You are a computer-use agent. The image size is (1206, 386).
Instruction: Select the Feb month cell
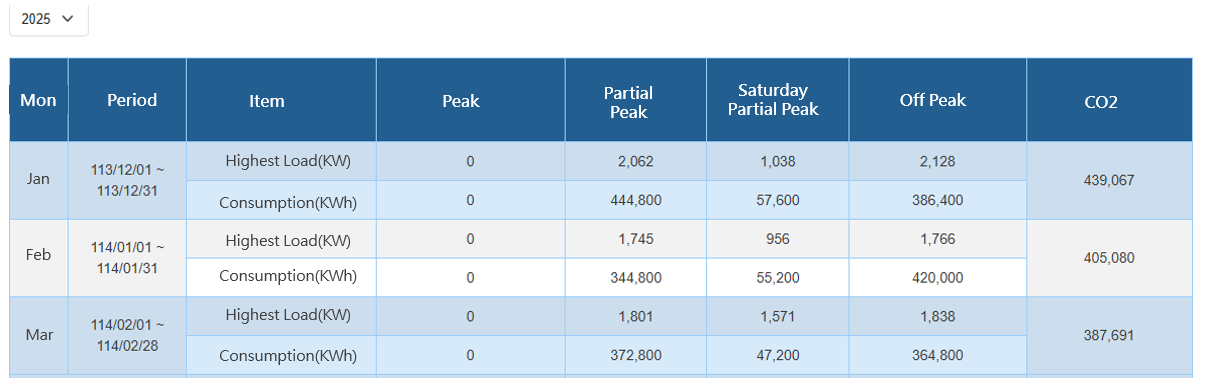pyautogui.click(x=39, y=258)
